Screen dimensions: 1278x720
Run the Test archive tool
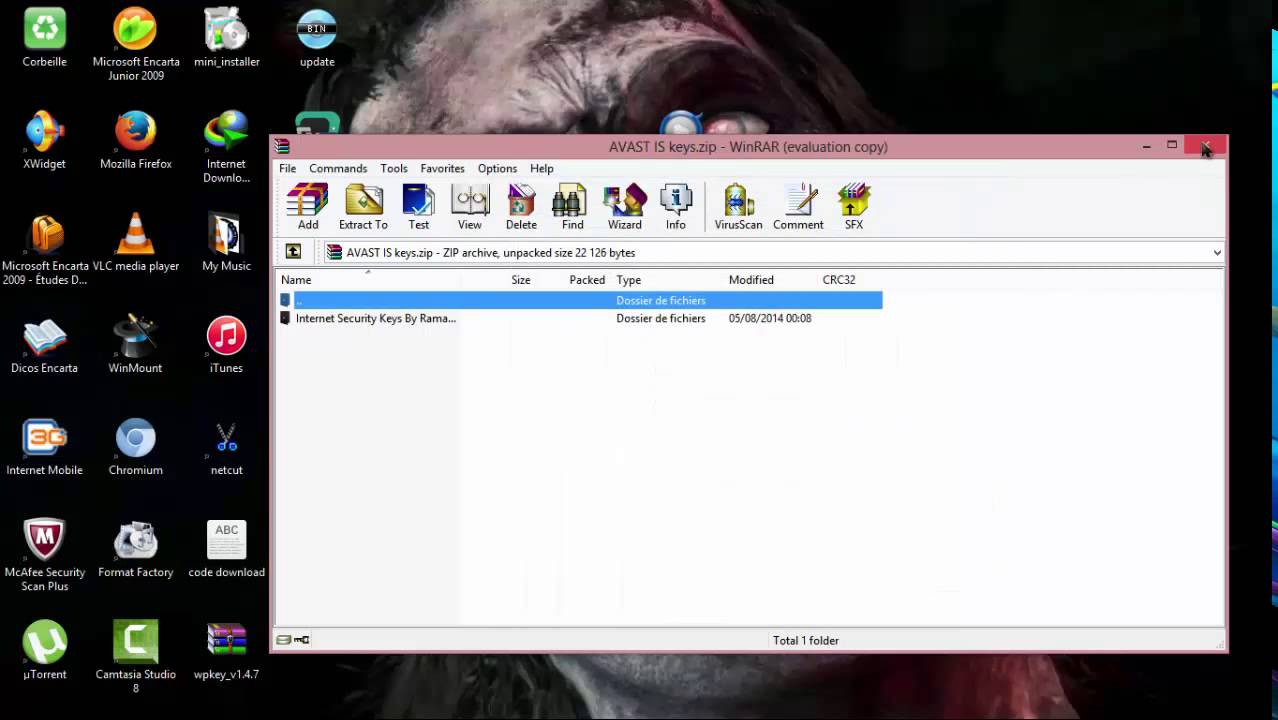(419, 207)
